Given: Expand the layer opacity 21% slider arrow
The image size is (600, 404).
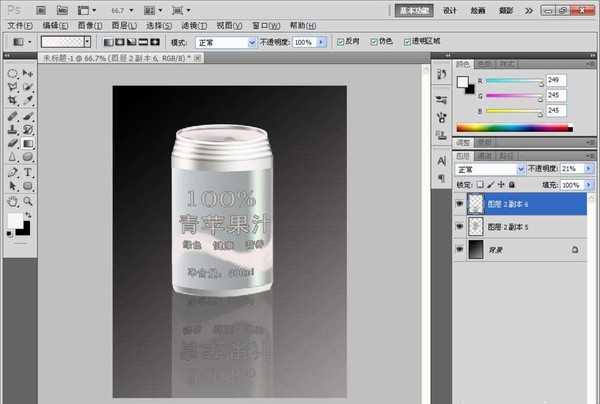Looking at the screenshot, I should [587, 170].
